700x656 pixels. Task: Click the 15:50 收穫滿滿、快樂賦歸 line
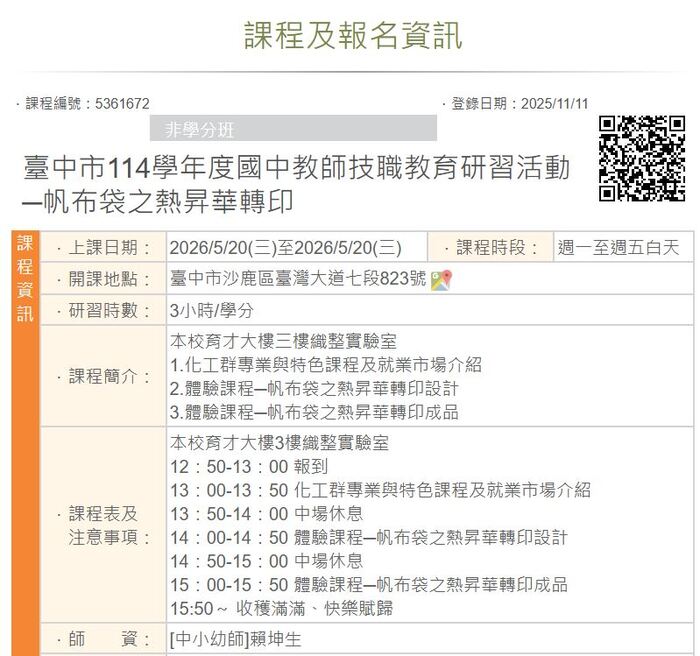coord(281,608)
